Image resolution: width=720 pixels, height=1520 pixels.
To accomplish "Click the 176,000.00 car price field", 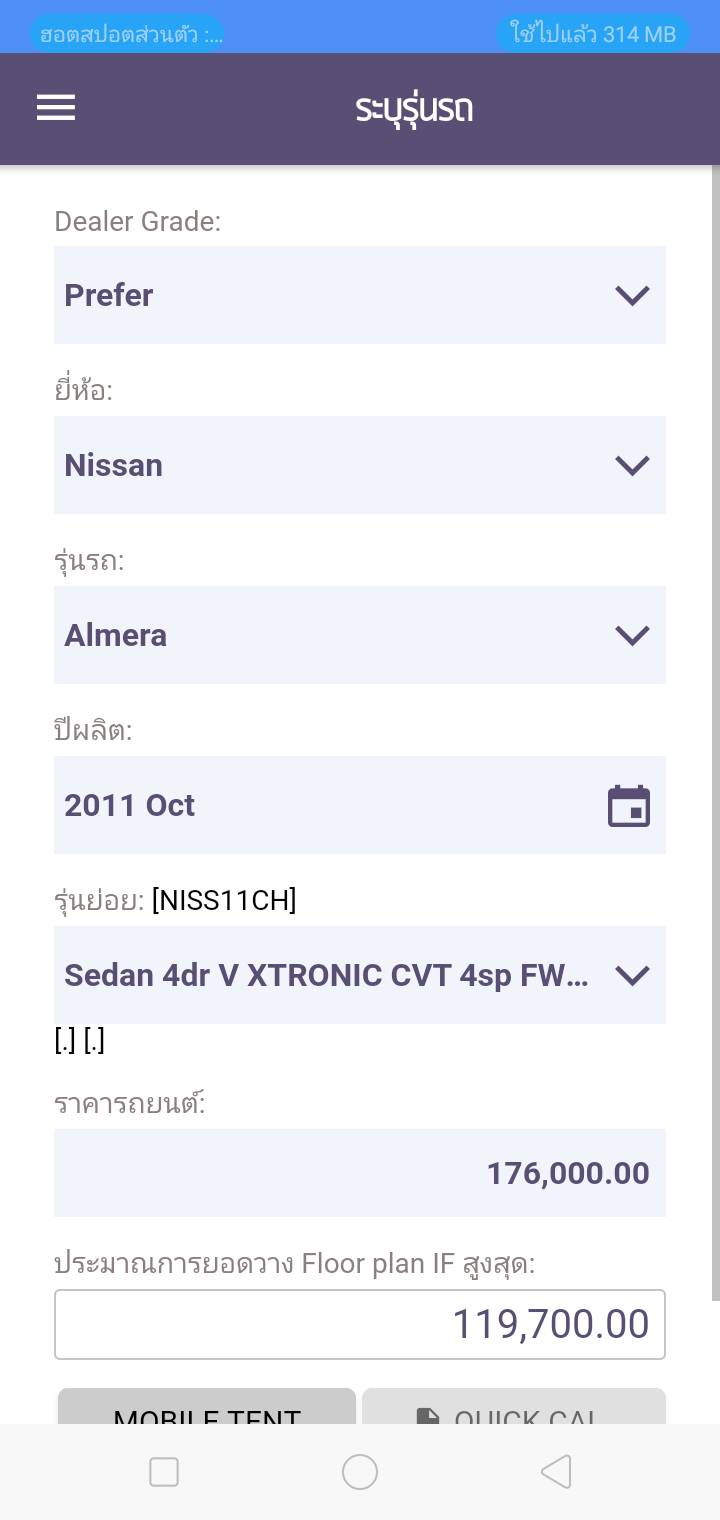I will click(360, 1173).
